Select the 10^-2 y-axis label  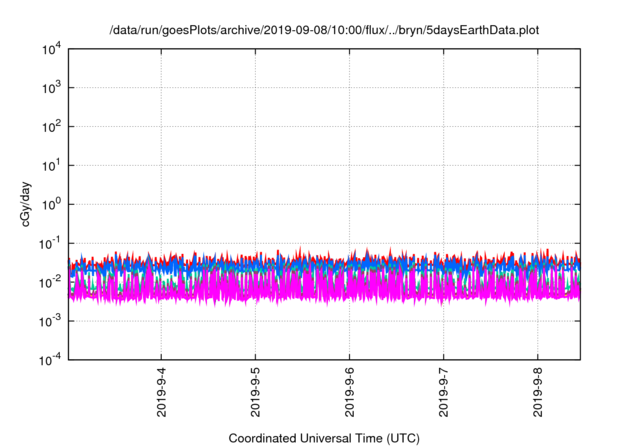point(50,282)
